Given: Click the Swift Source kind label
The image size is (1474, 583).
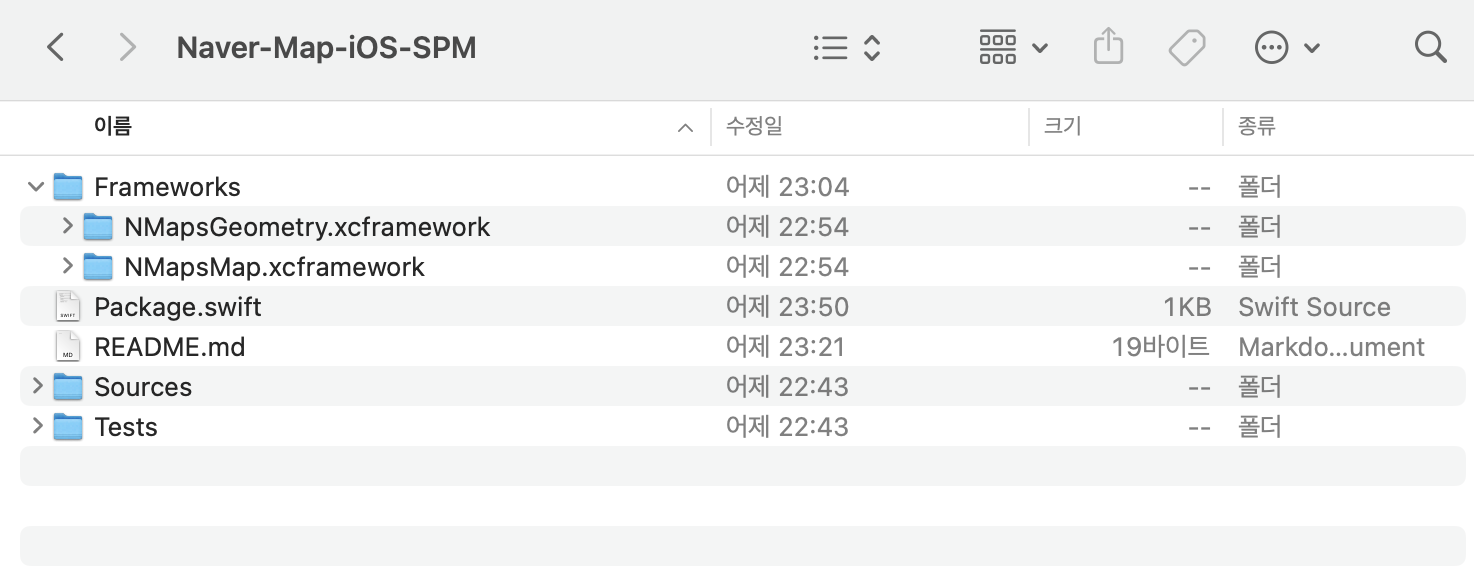Looking at the screenshot, I should [x=1314, y=307].
